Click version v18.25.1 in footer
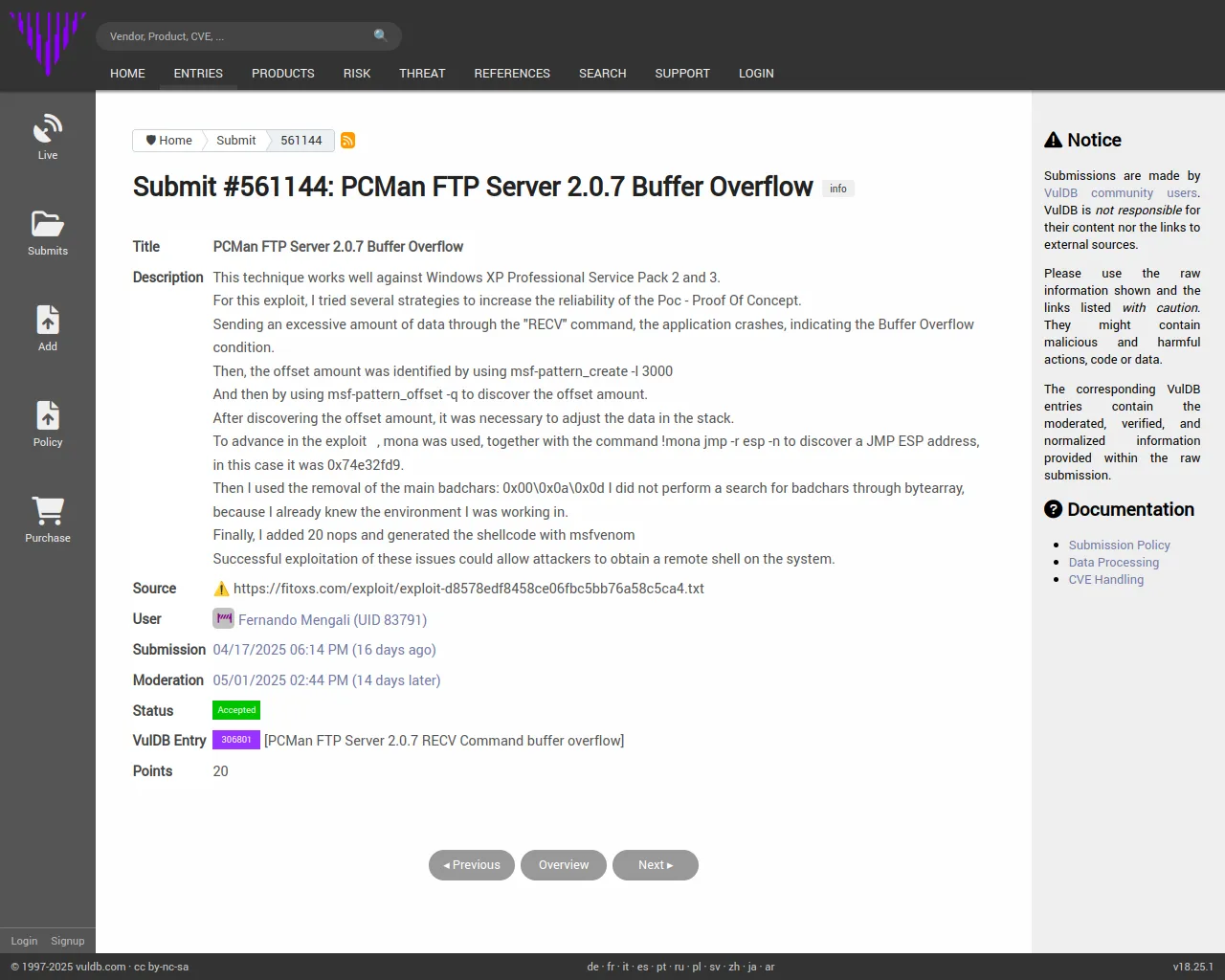 tap(1193, 967)
